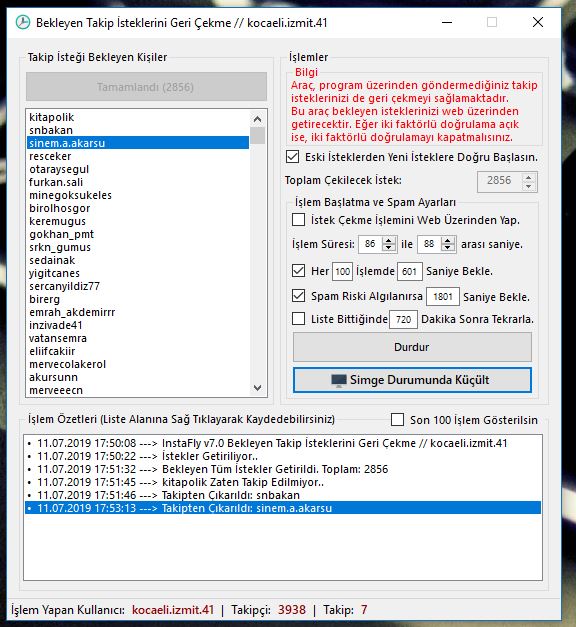576x627 pixels.
Task: Click the user list scrollbar thumb
Action: (258, 135)
